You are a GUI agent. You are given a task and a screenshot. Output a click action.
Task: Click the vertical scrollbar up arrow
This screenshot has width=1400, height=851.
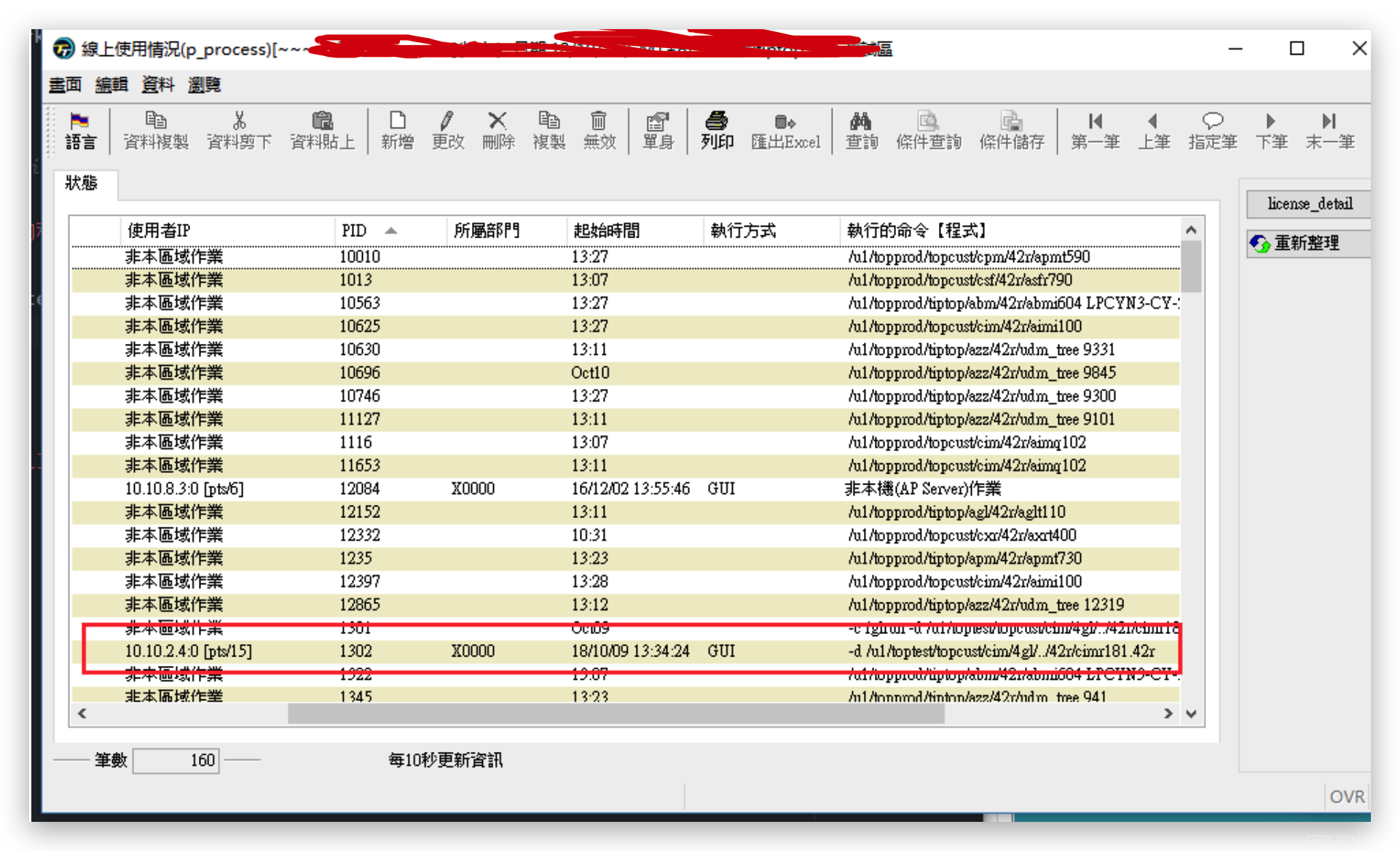click(1191, 230)
